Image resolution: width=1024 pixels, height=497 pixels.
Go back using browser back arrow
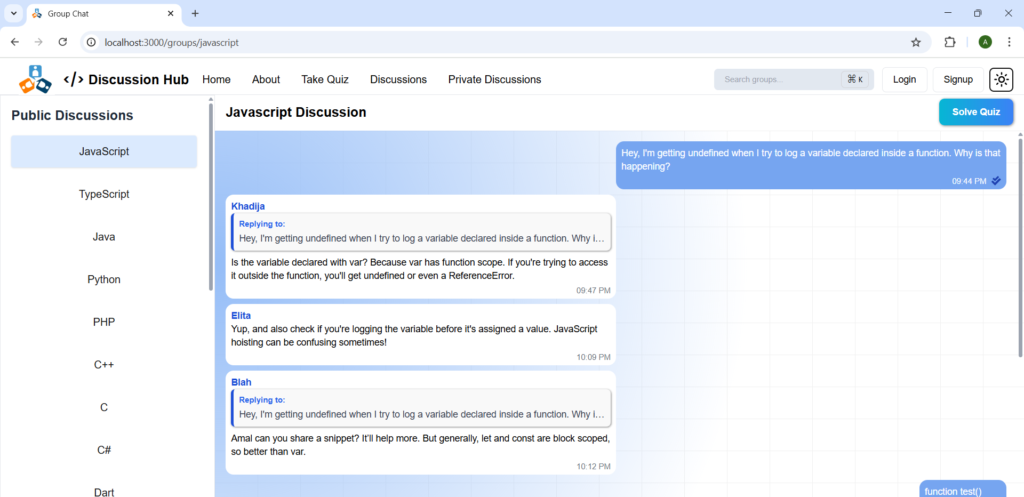tap(15, 42)
